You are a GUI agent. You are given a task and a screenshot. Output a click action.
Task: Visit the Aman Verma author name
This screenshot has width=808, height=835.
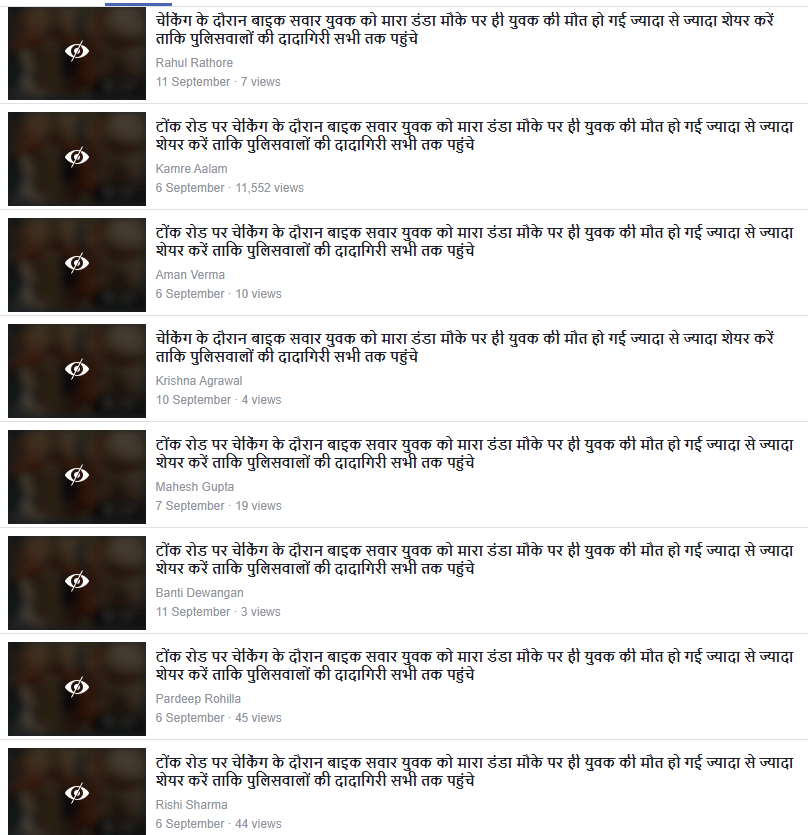pyautogui.click(x=190, y=275)
